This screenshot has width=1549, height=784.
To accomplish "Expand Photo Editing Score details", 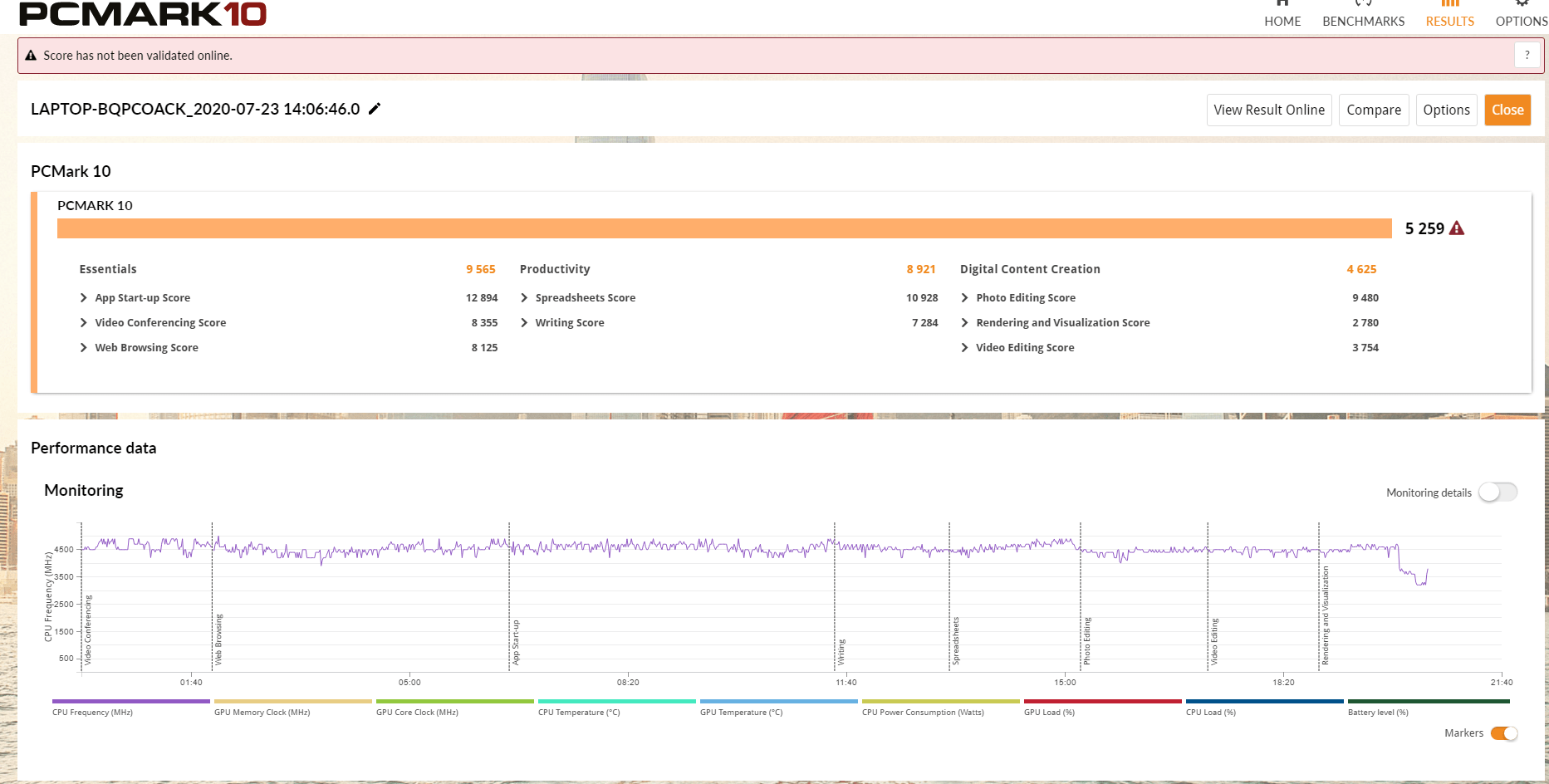I will 964,298.
